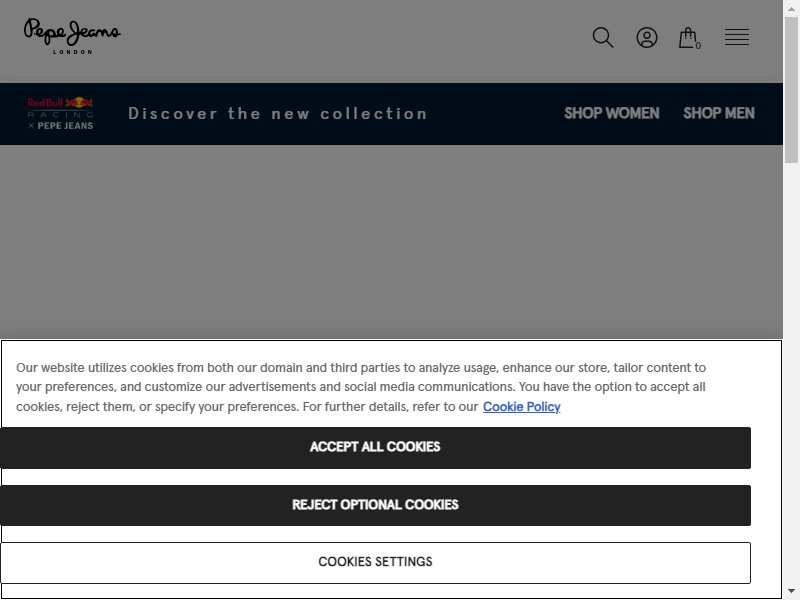Follow the Cookie Policy link
The image size is (800, 600).
click(521, 407)
